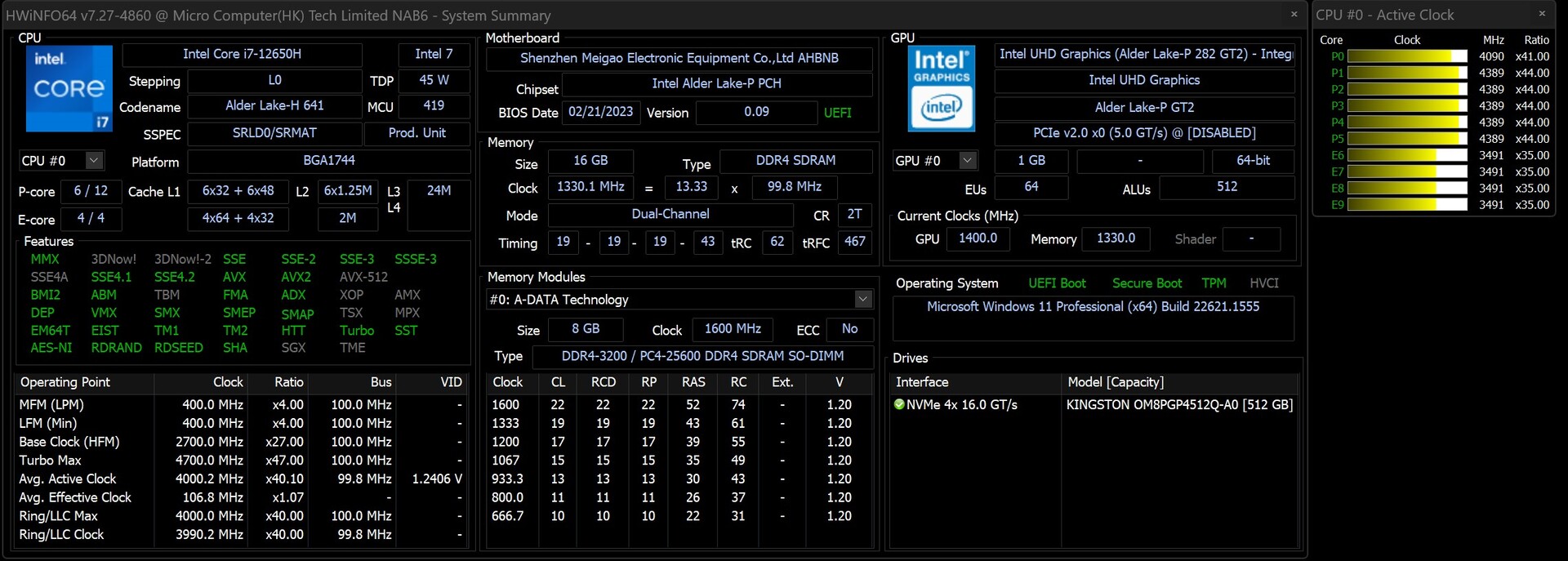Viewport: 1568px width, 561px height.
Task: Click the Turbo Max operating point row
Action: (242, 461)
